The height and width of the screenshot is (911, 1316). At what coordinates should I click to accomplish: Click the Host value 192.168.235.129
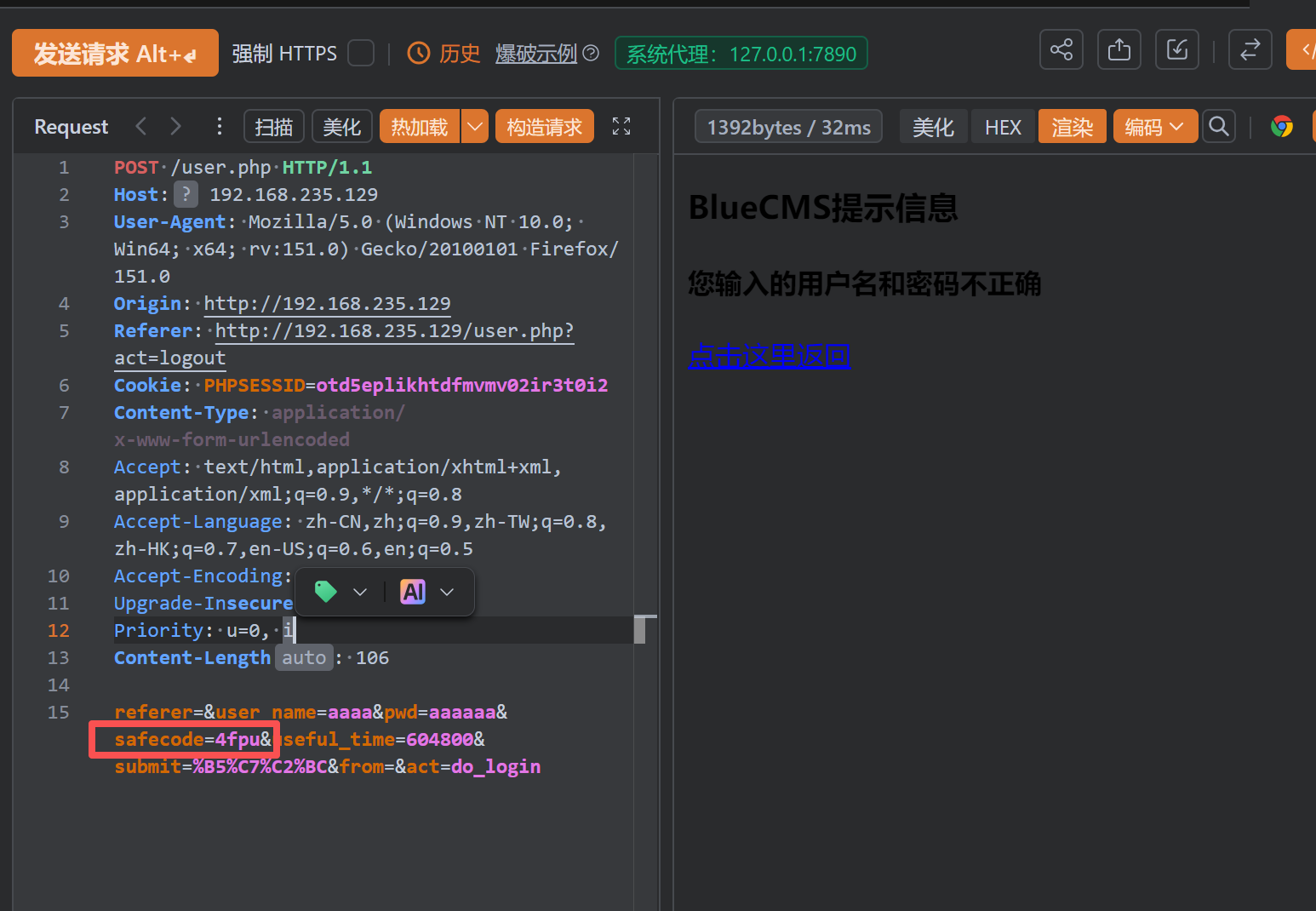pyautogui.click(x=294, y=194)
